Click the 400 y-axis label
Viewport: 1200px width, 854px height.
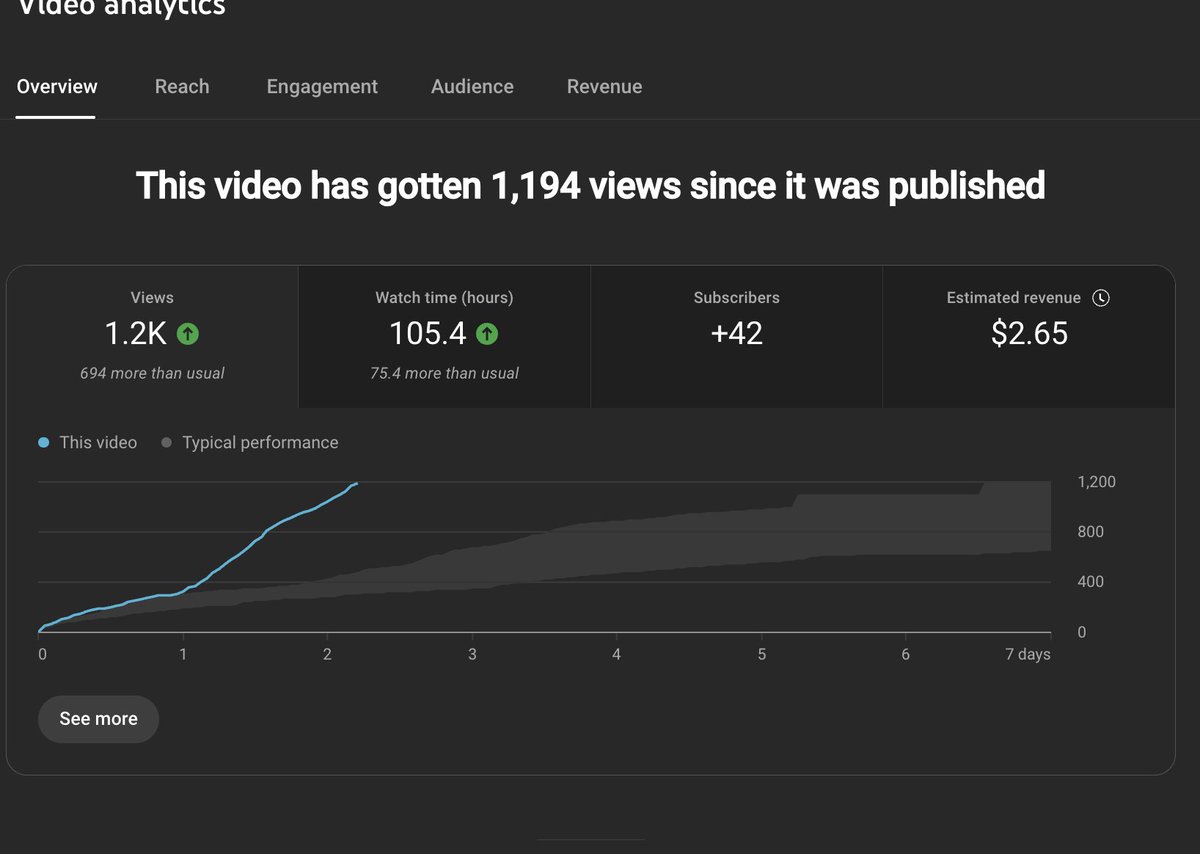coord(1090,582)
